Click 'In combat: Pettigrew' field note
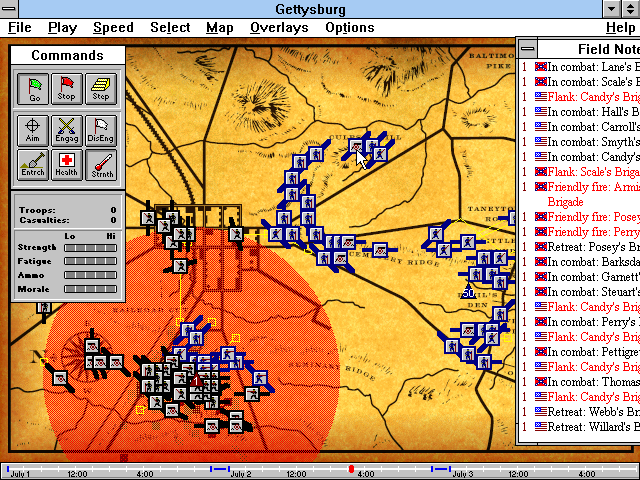The height and width of the screenshot is (480, 640). click(580, 352)
